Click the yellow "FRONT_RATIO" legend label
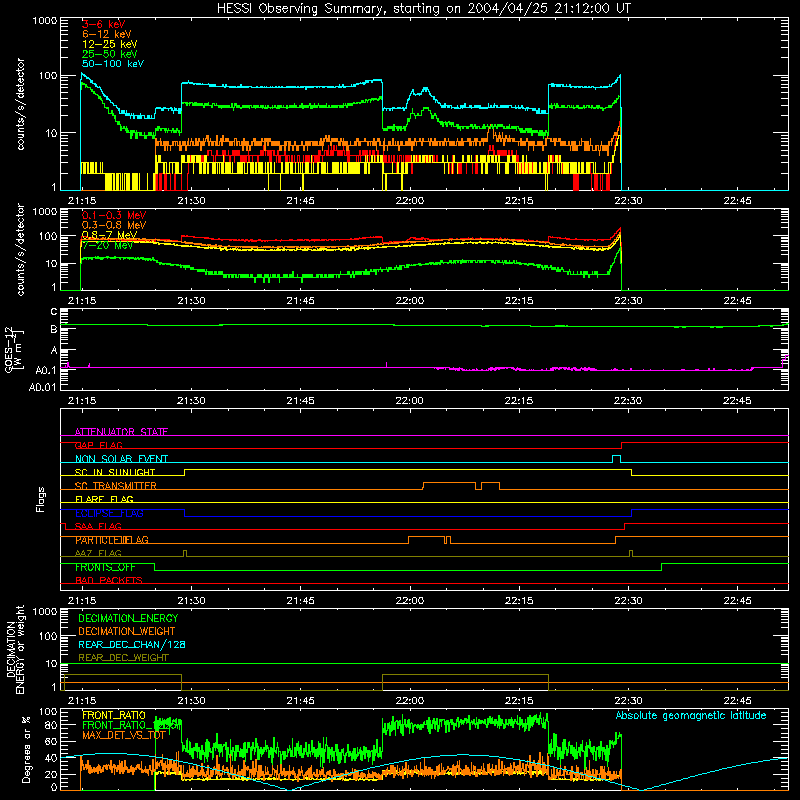Viewport: 800px width, 800px height. (114, 715)
